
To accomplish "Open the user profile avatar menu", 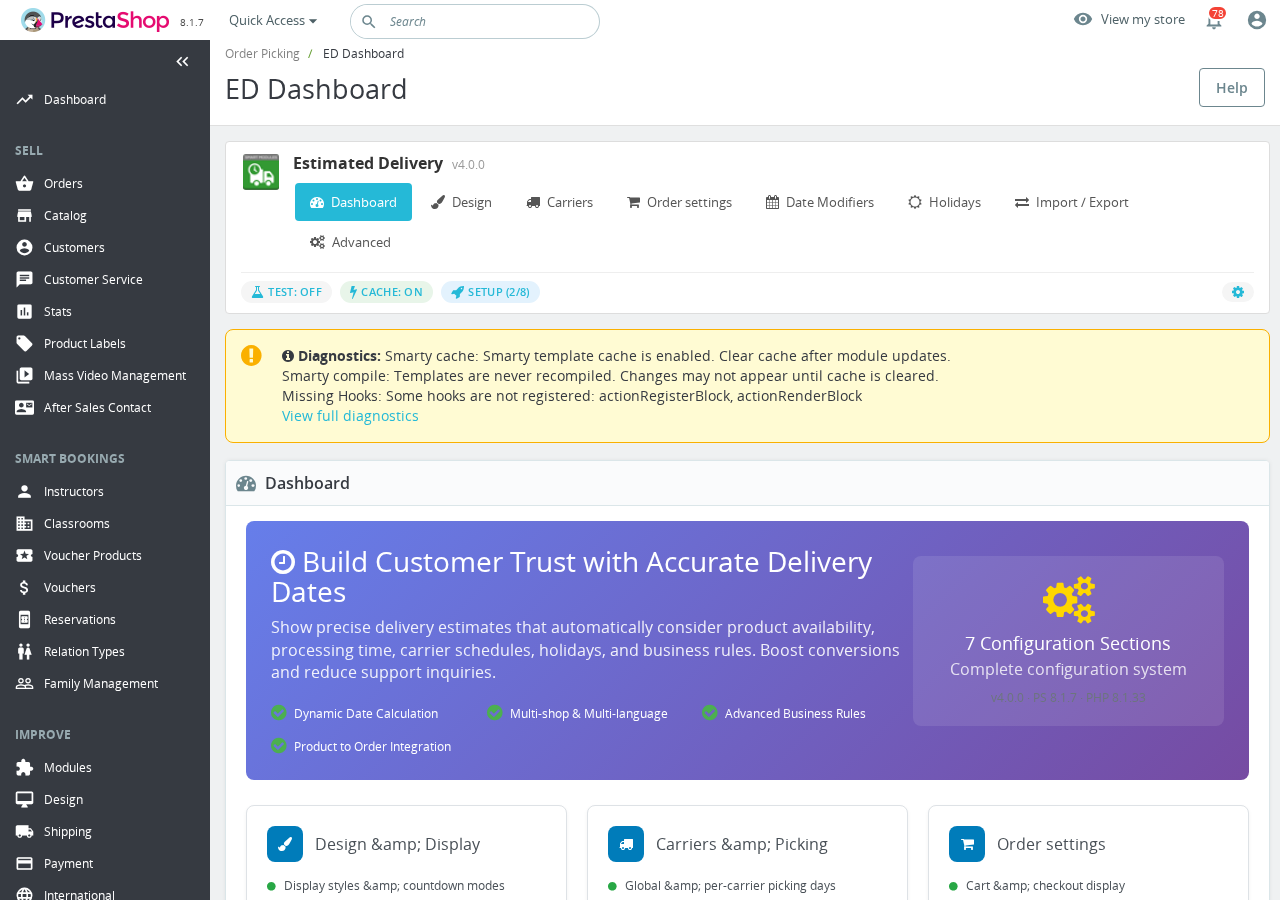I will pos(1257,20).
